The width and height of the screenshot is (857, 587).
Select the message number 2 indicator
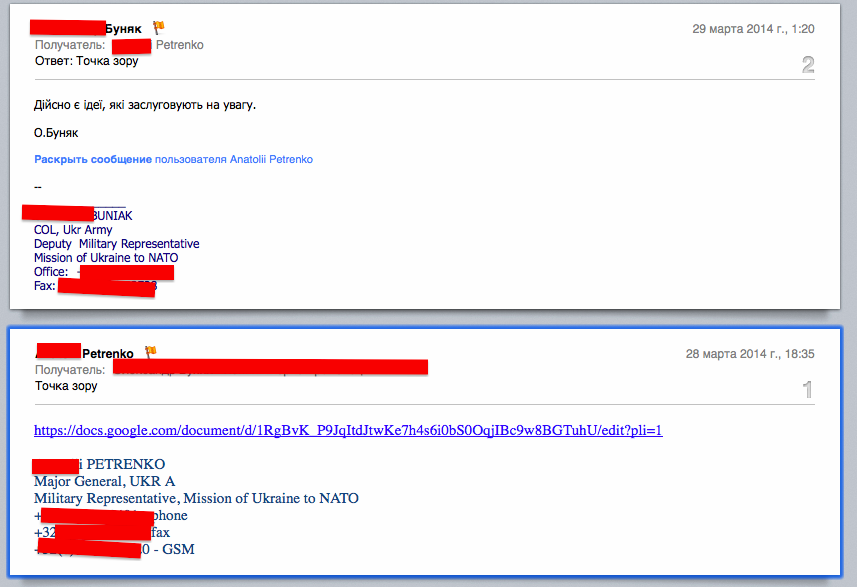click(x=808, y=65)
